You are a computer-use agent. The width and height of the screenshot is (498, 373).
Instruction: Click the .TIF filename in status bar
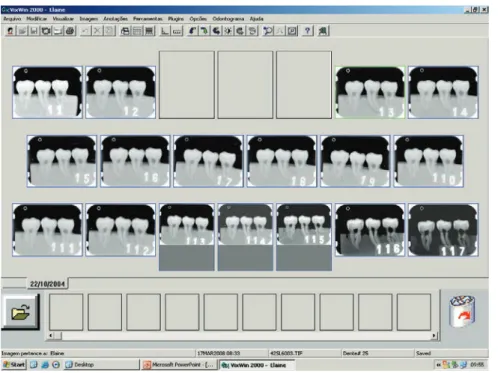[286, 353]
